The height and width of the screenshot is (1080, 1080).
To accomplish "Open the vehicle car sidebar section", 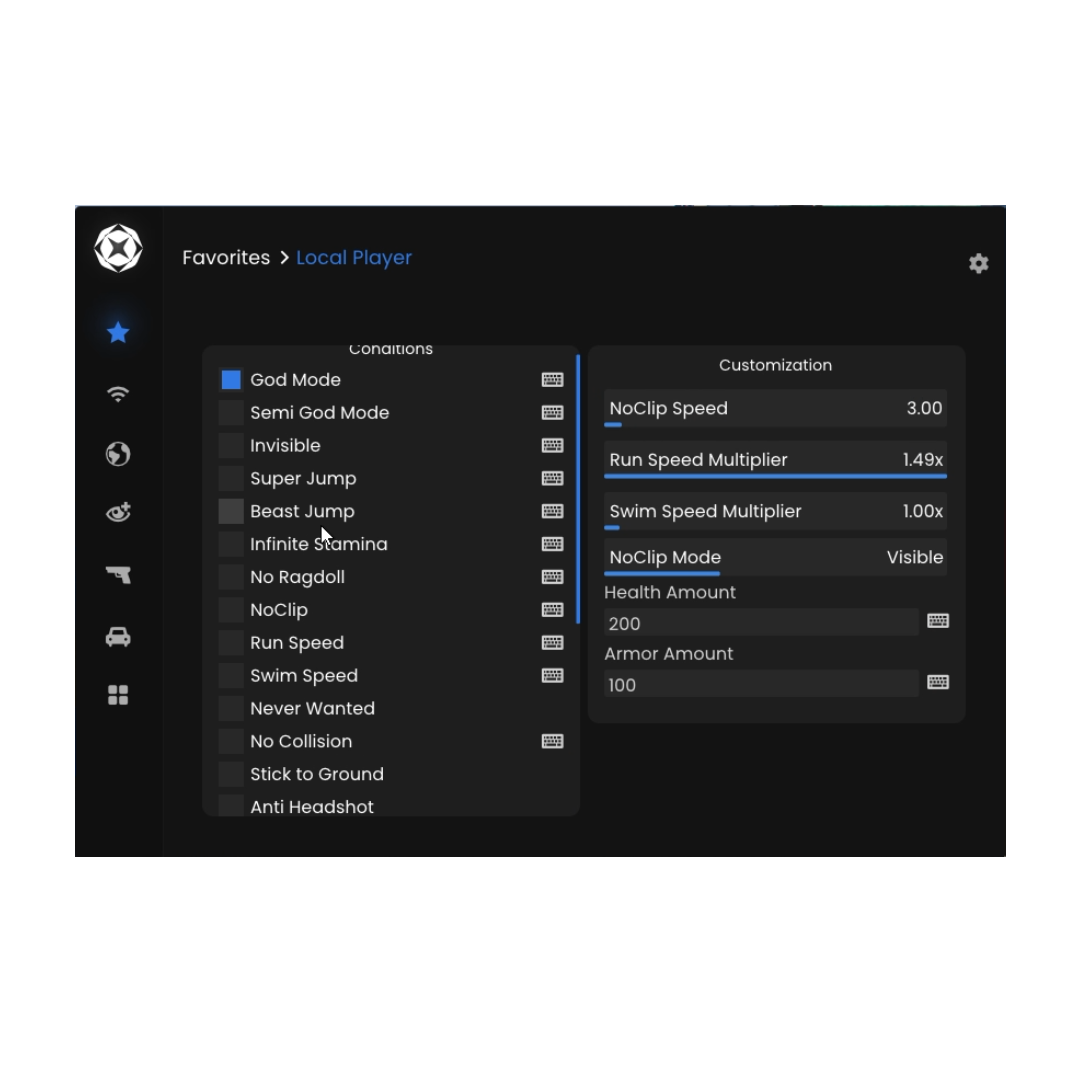I will click(x=118, y=637).
